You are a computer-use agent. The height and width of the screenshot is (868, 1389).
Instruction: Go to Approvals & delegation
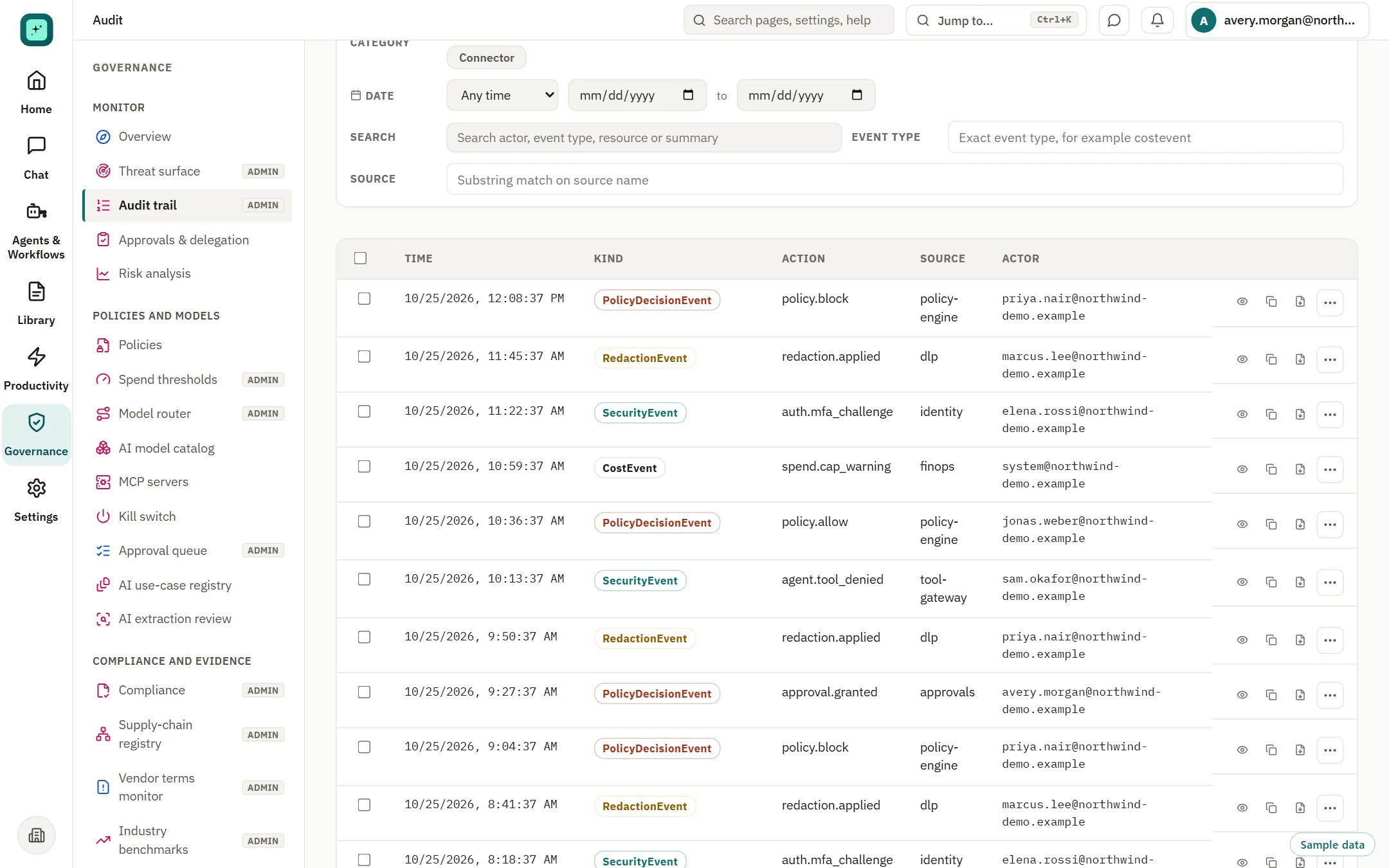tap(187, 240)
